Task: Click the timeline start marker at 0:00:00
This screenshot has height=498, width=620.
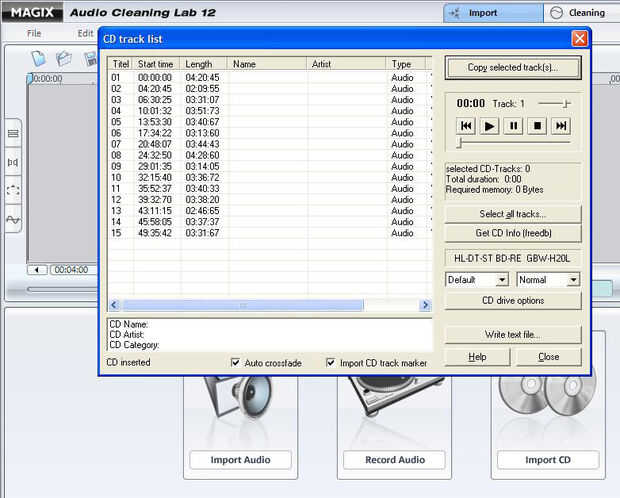Action: [30, 79]
